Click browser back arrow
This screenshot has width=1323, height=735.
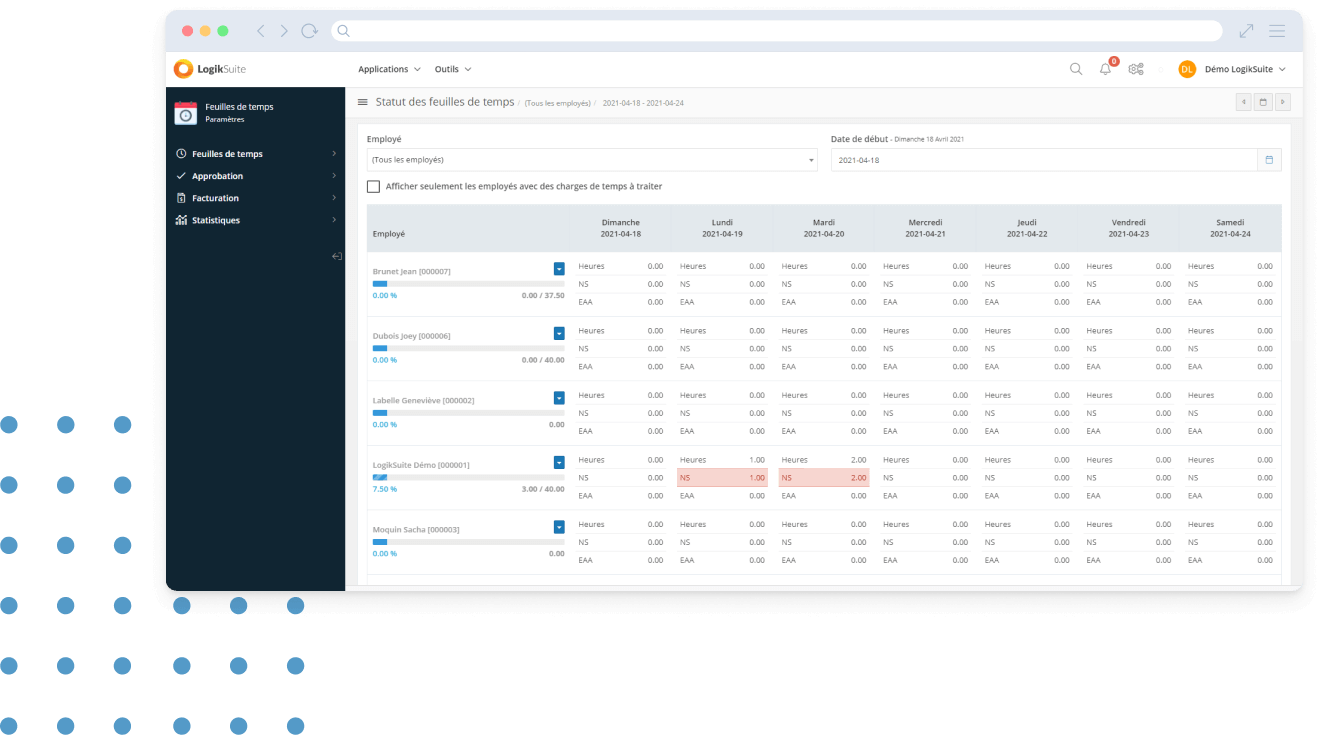click(x=261, y=31)
